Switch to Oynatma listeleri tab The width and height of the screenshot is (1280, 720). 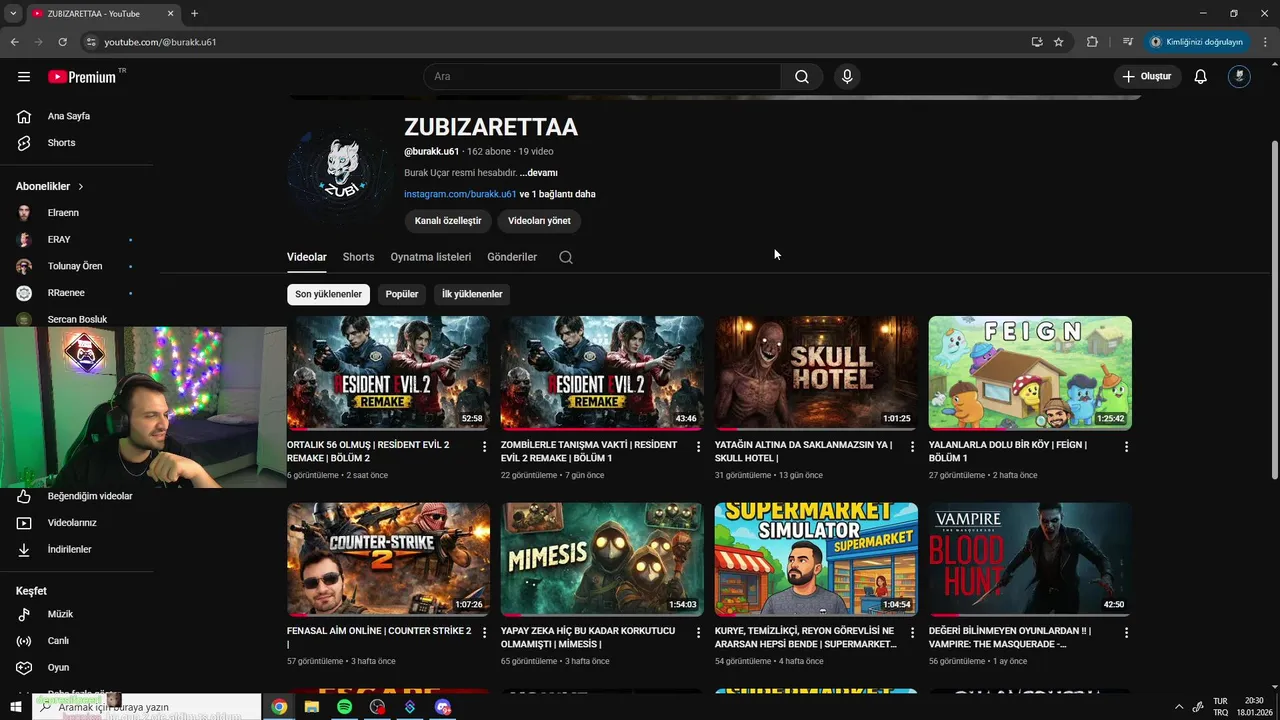point(431,257)
